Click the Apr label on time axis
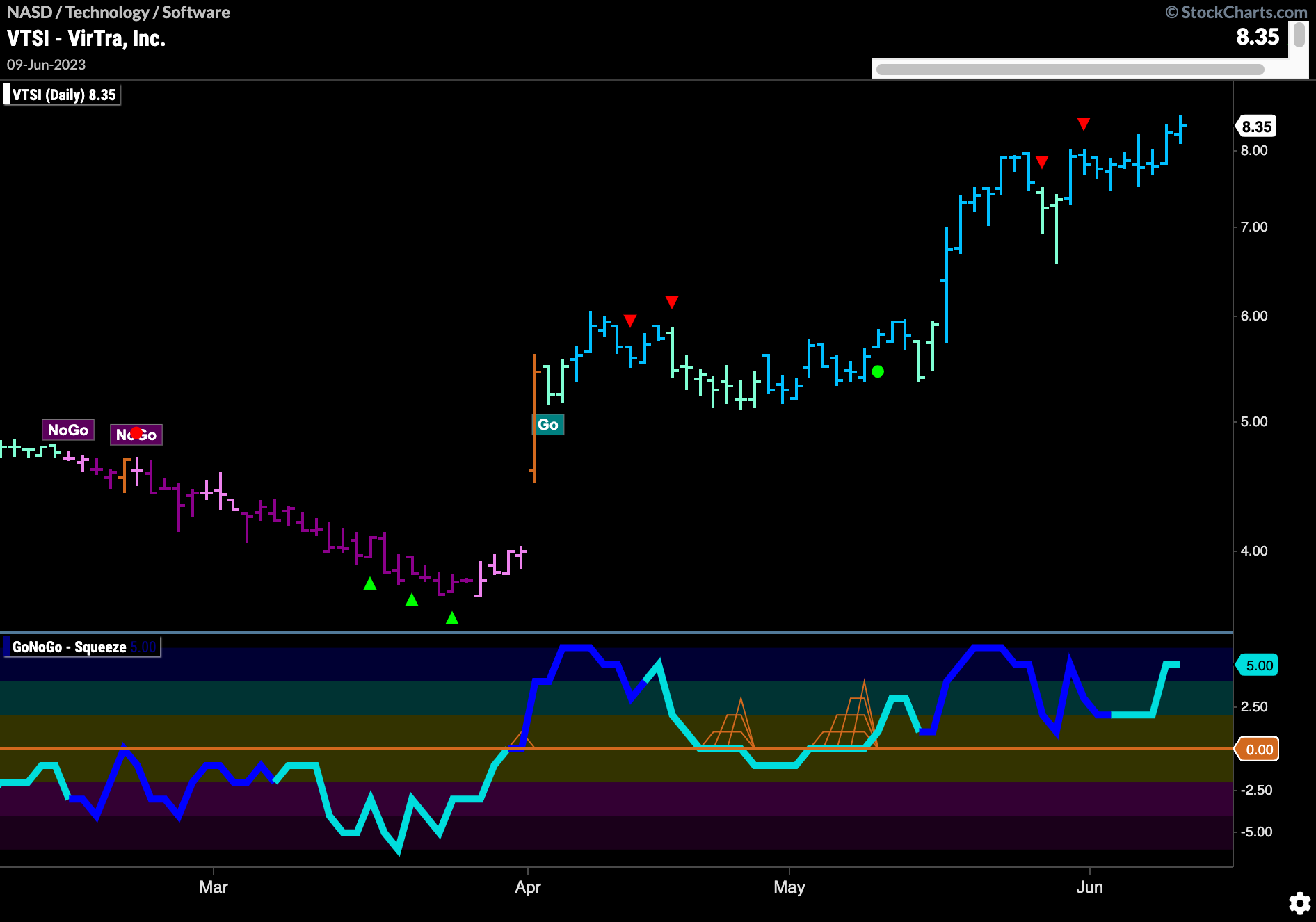 coord(528,887)
